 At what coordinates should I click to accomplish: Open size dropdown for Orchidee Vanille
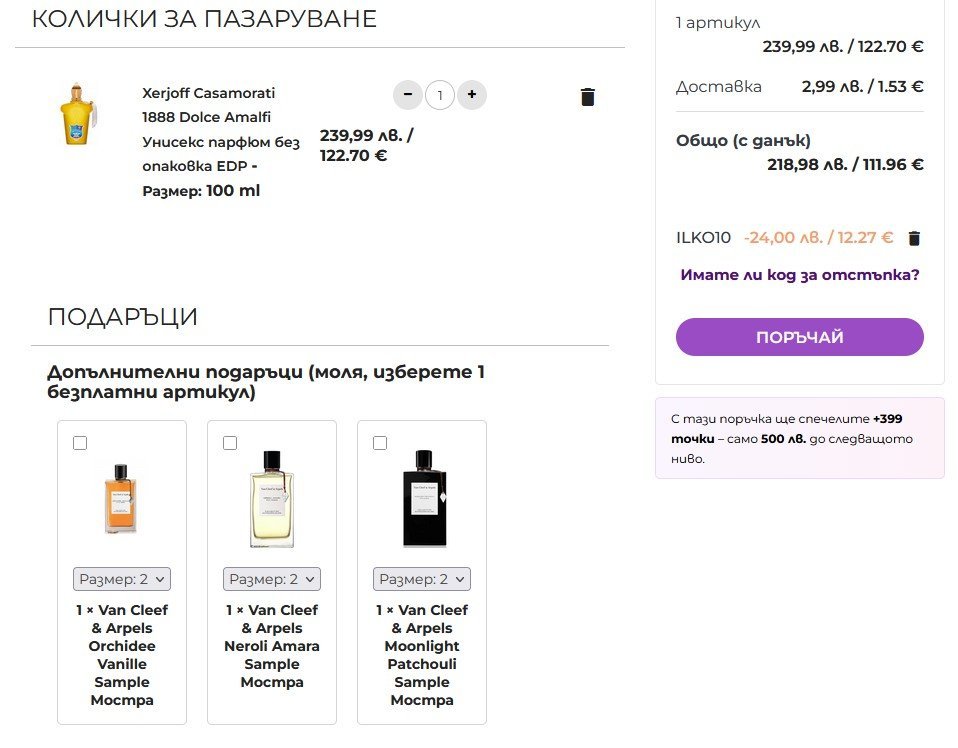tap(122, 579)
